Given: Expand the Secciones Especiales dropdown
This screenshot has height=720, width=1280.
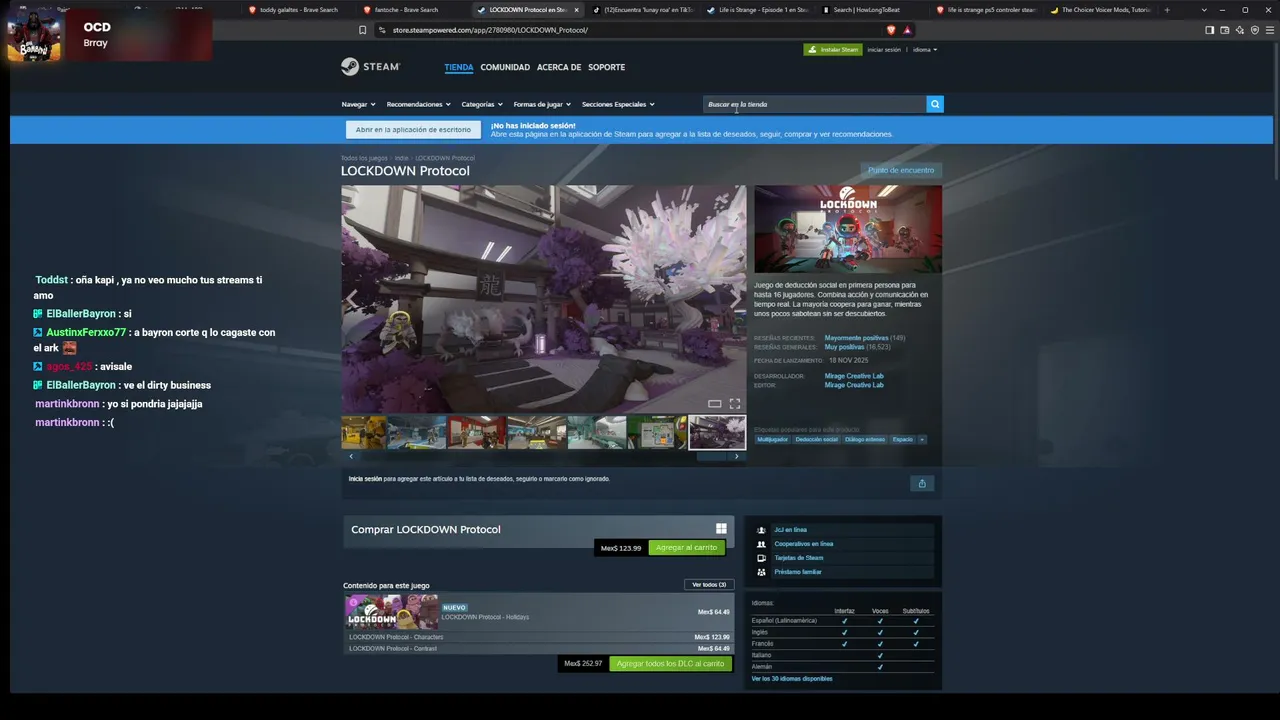Looking at the screenshot, I should [x=618, y=104].
